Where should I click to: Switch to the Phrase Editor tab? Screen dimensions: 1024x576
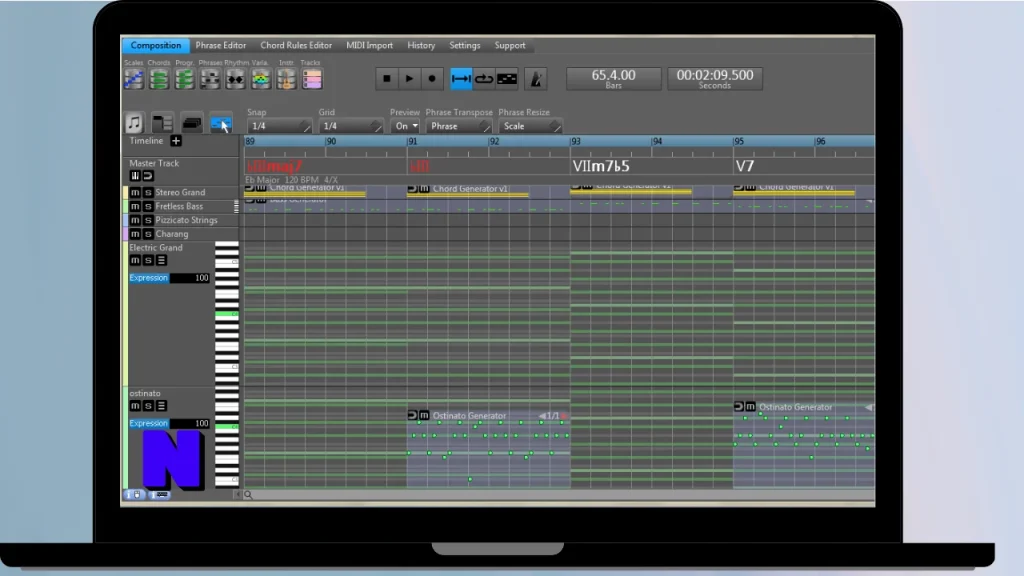click(x=221, y=45)
